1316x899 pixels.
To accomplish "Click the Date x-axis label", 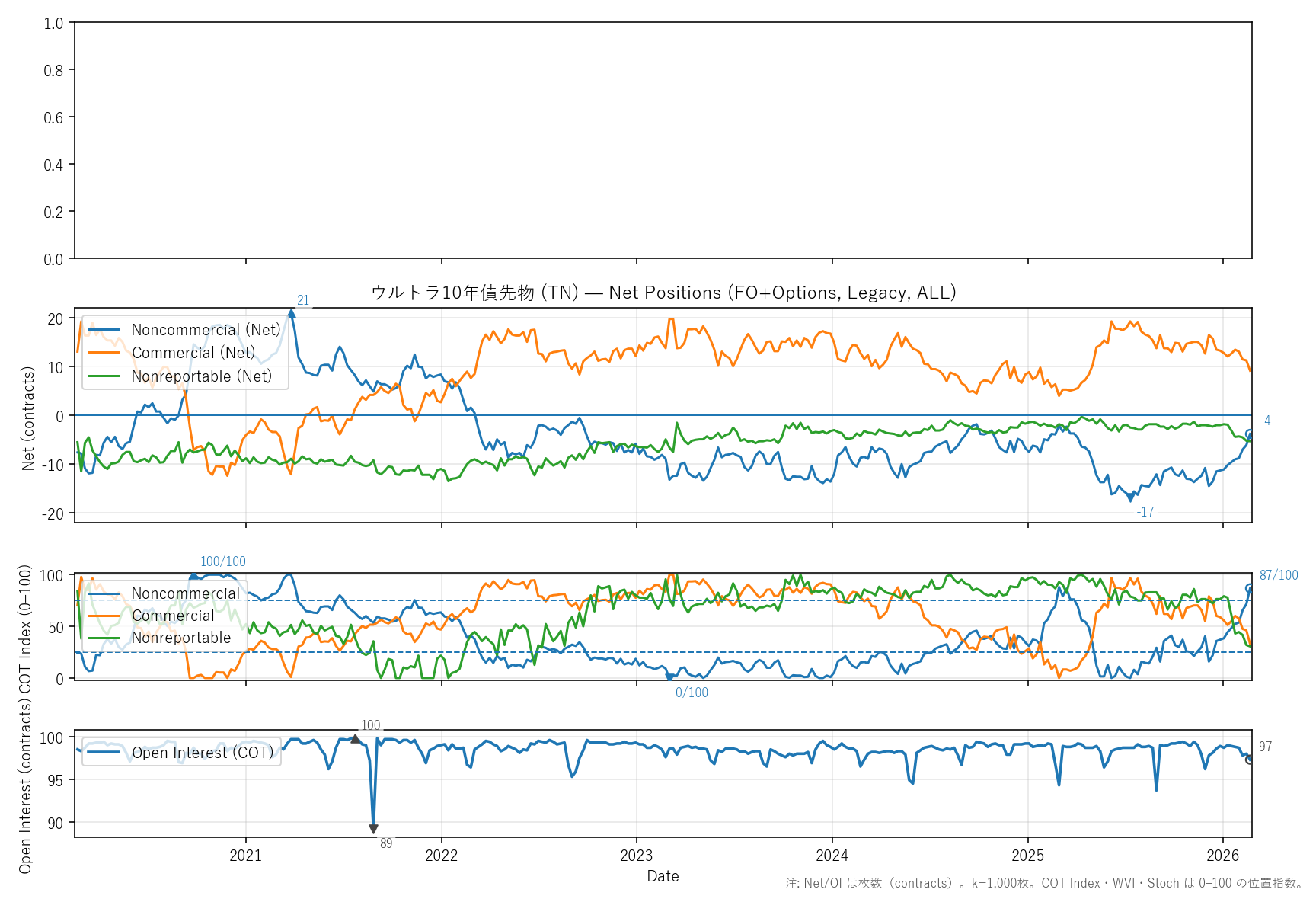I will click(663, 876).
